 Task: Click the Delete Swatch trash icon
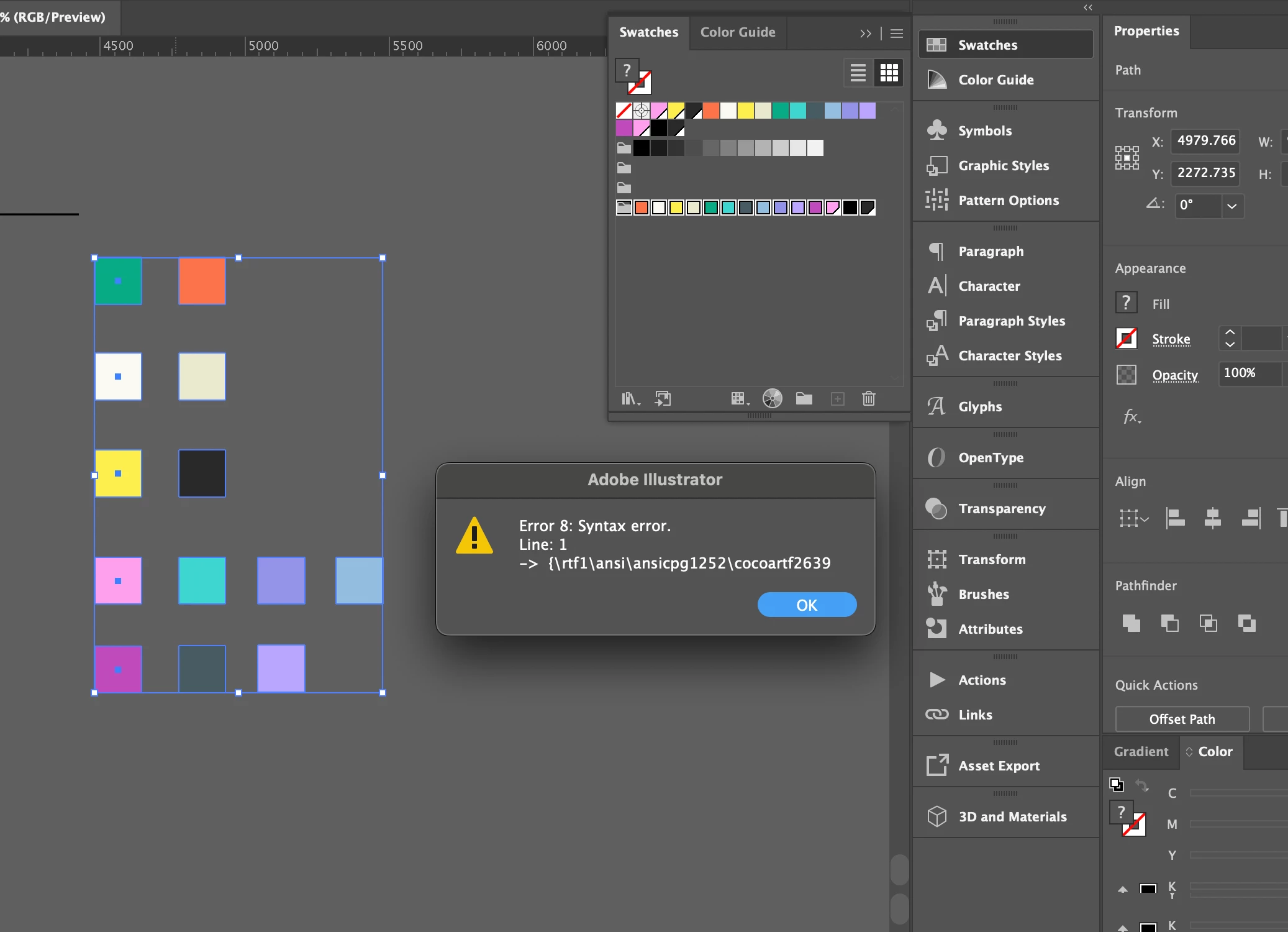pyautogui.click(x=868, y=399)
